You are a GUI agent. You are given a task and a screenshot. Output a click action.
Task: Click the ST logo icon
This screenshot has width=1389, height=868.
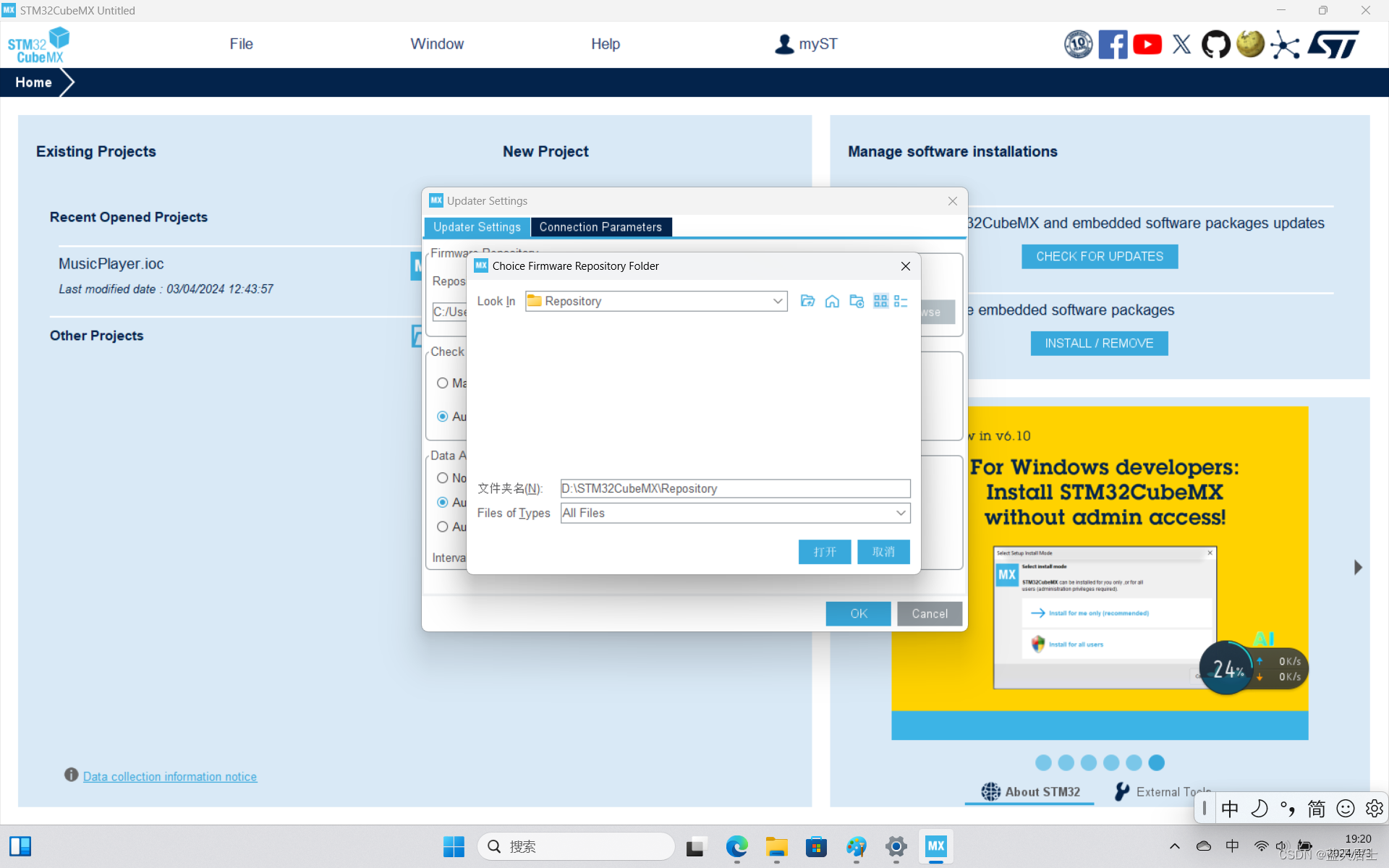pos(1333,45)
